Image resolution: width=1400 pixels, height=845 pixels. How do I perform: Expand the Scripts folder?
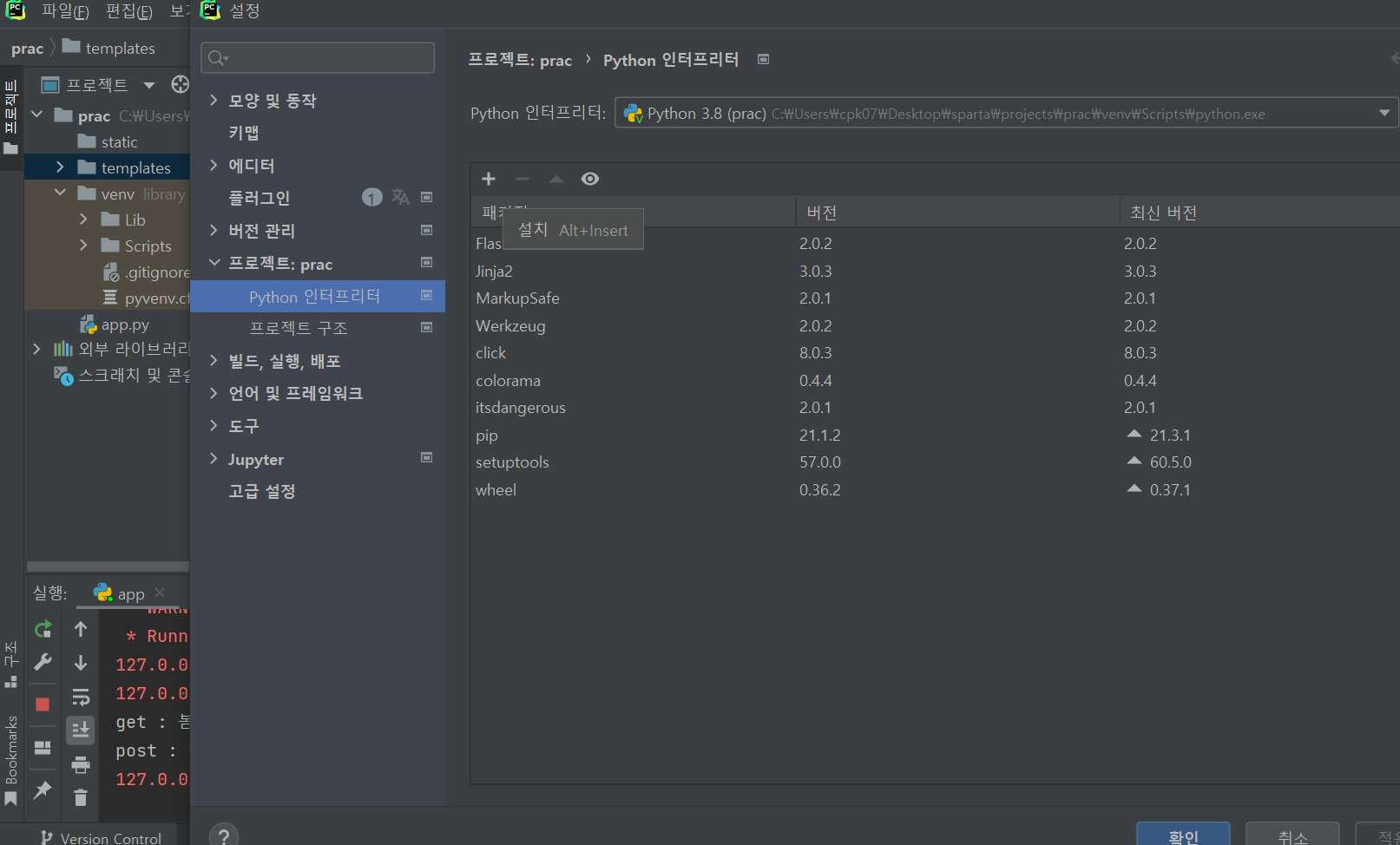click(x=83, y=246)
